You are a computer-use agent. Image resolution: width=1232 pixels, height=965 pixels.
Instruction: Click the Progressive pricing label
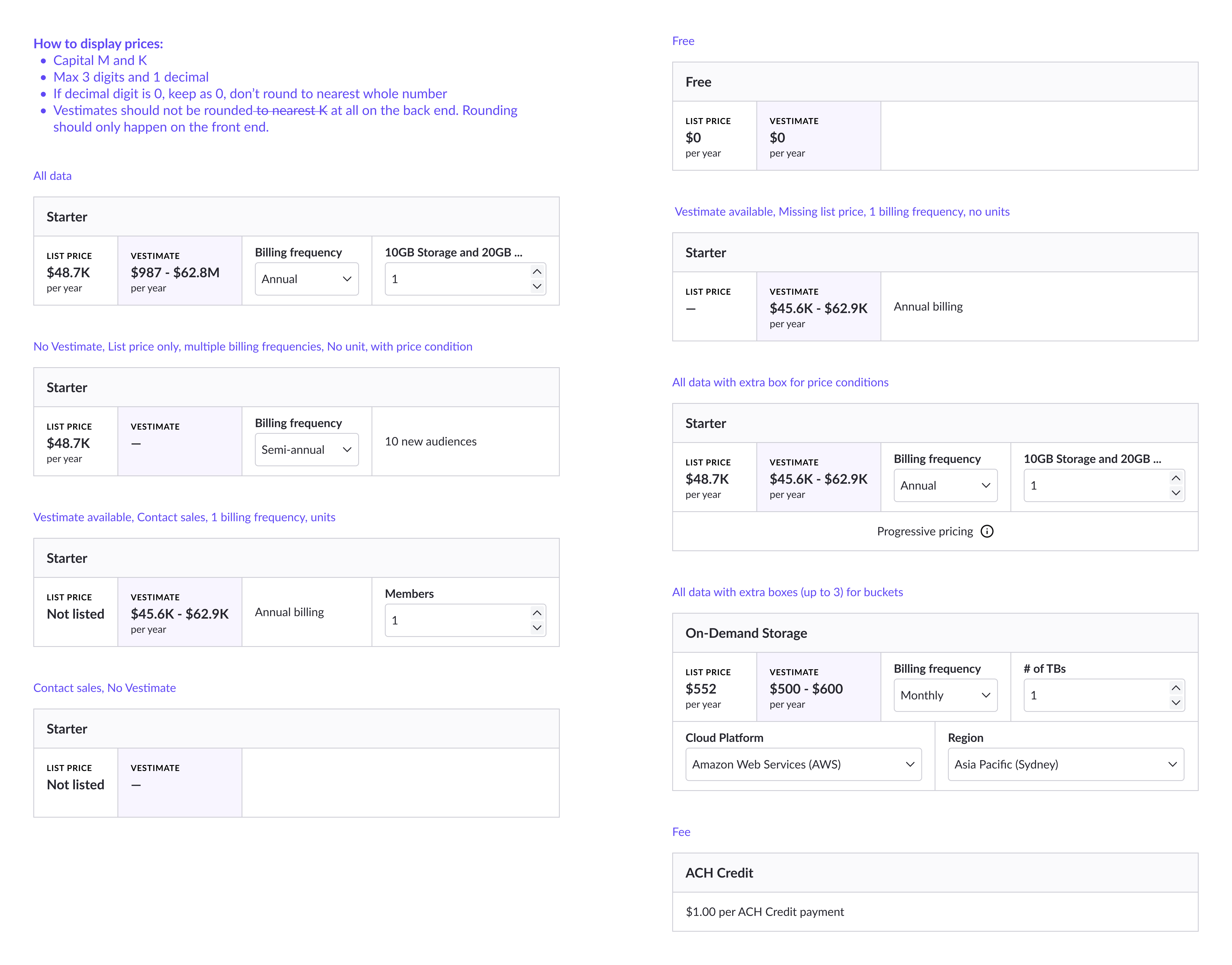point(925,531)
